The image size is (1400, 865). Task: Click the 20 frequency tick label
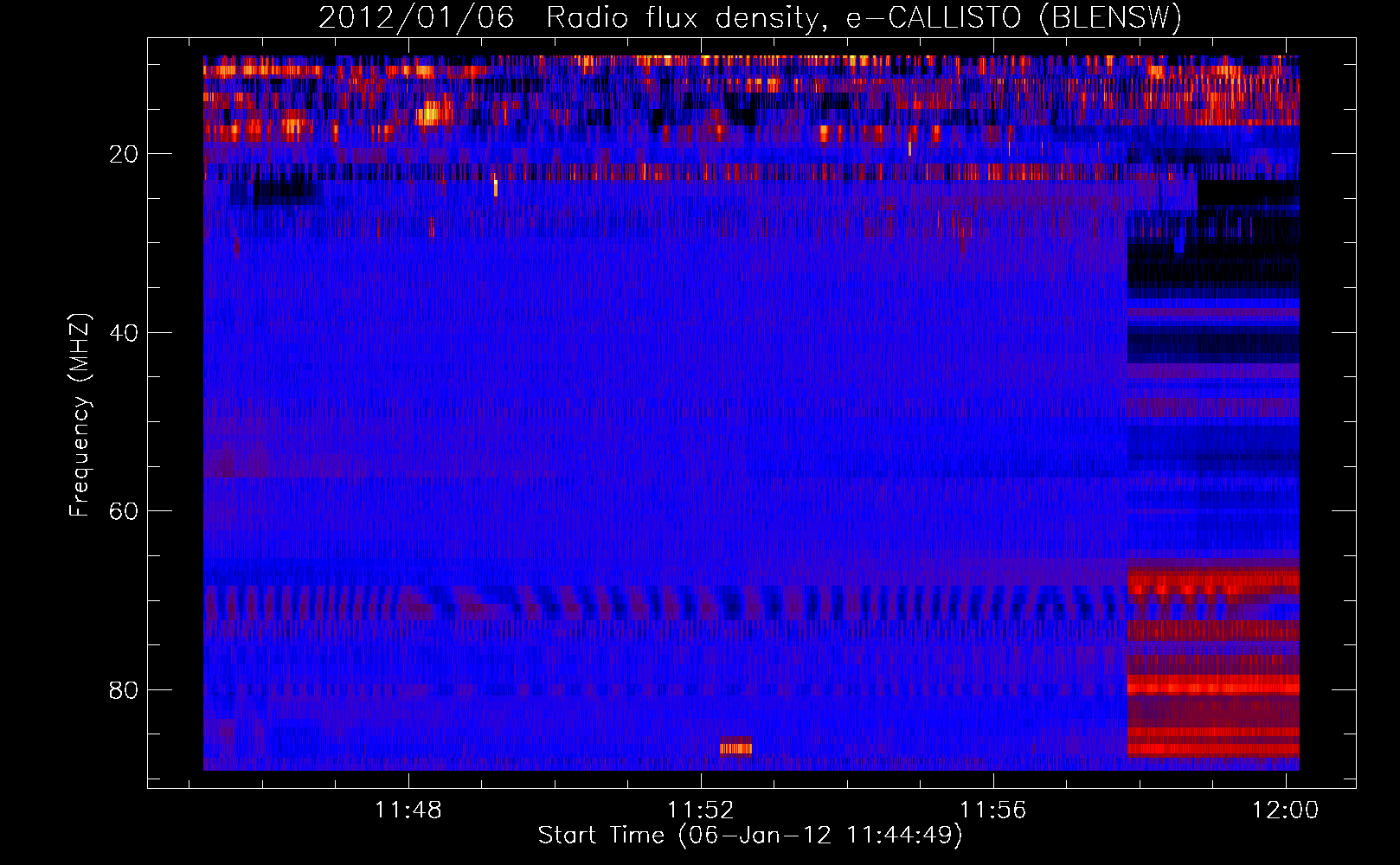pyautogui.click(x=124, y=154)
